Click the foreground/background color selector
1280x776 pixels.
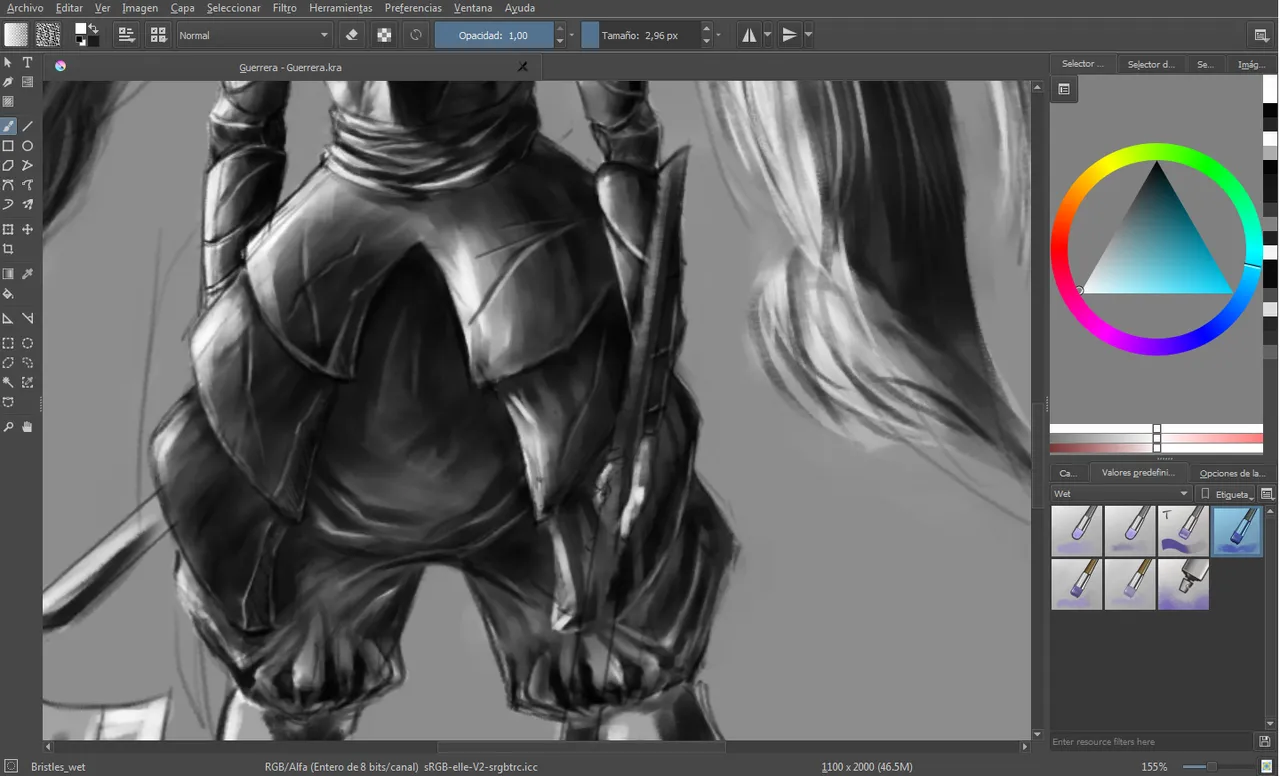87,35
